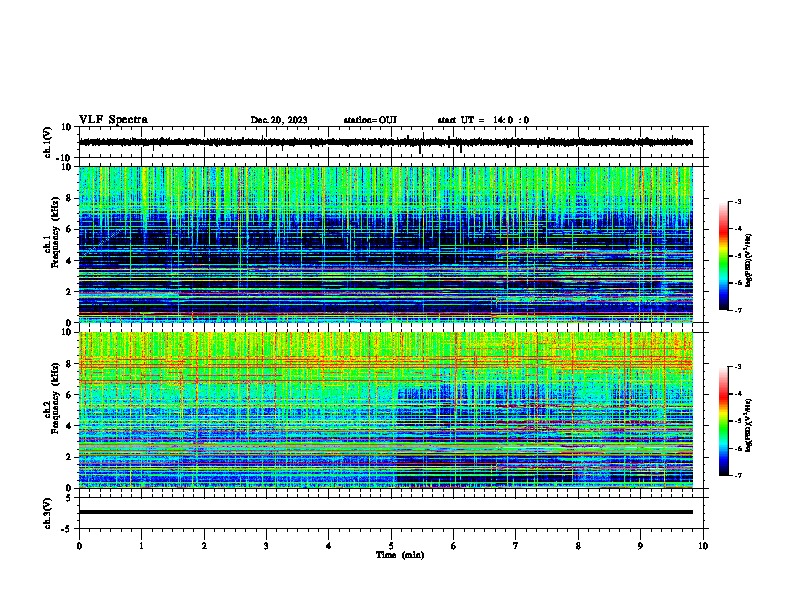Viewport: 792px width, 612px height.
Task: Click the ch.1 "Frequency (kHz)" axis label
Action: point(55,232)
